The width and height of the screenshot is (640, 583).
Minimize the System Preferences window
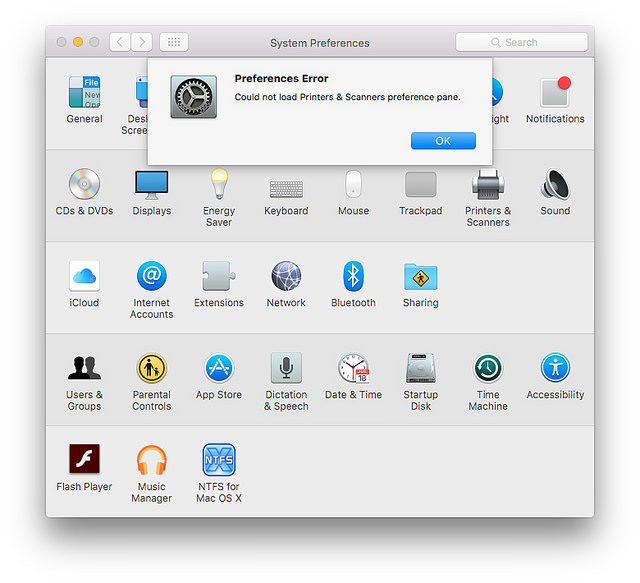click(x=78, y=42)
